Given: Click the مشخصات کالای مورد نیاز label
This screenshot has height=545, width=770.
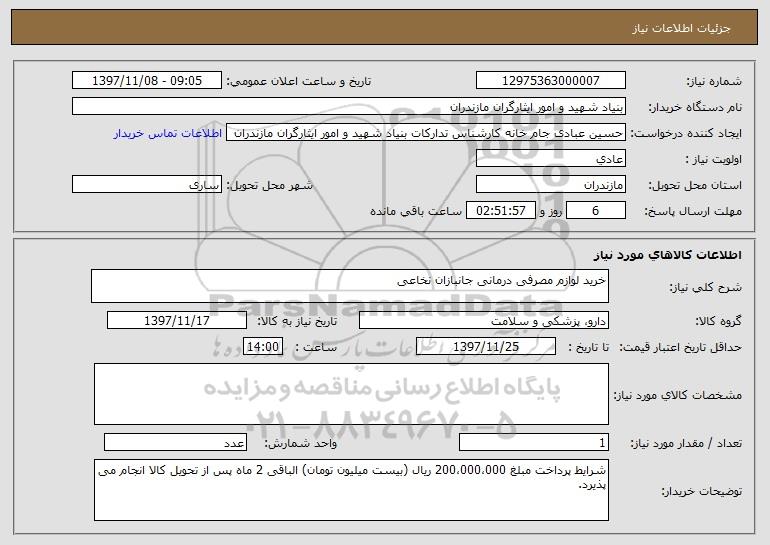Looking at the screenshot, I should (x=678, y=395).
